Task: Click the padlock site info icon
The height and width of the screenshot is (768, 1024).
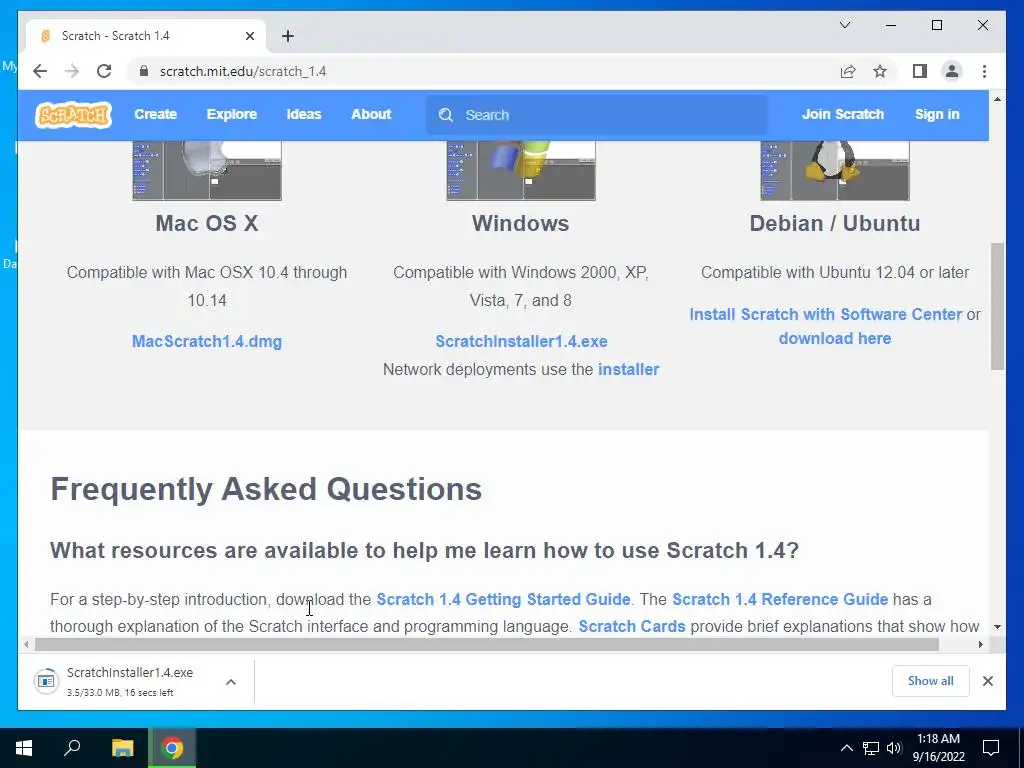Action: (x=144, y=71)
